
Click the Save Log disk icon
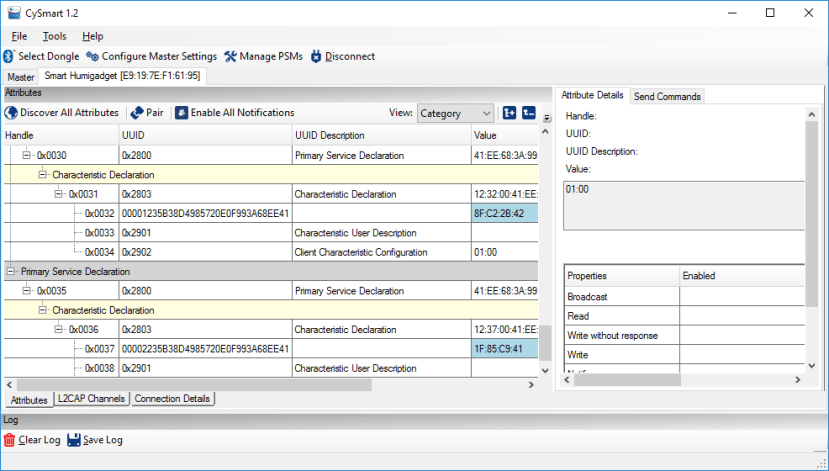[74, 440]
